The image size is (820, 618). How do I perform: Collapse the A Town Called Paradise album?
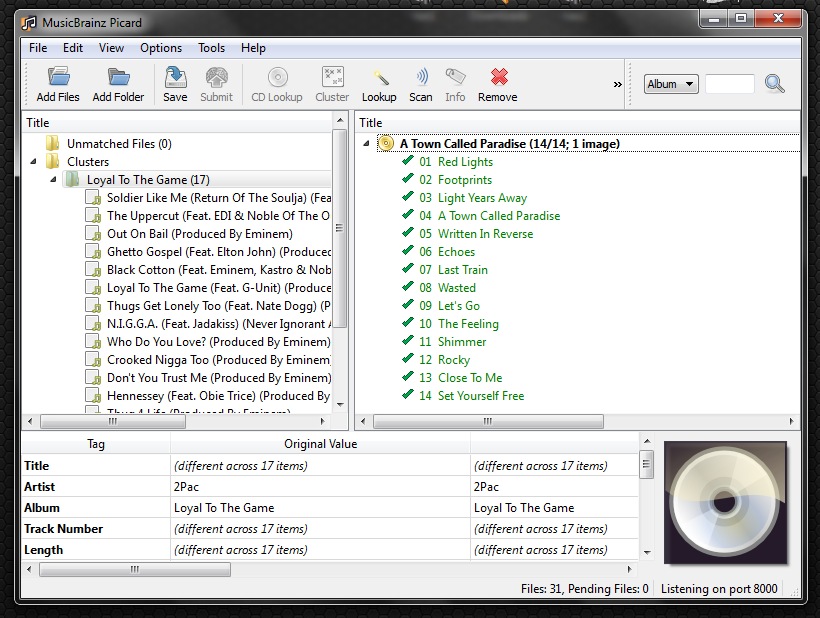(366, 144)
